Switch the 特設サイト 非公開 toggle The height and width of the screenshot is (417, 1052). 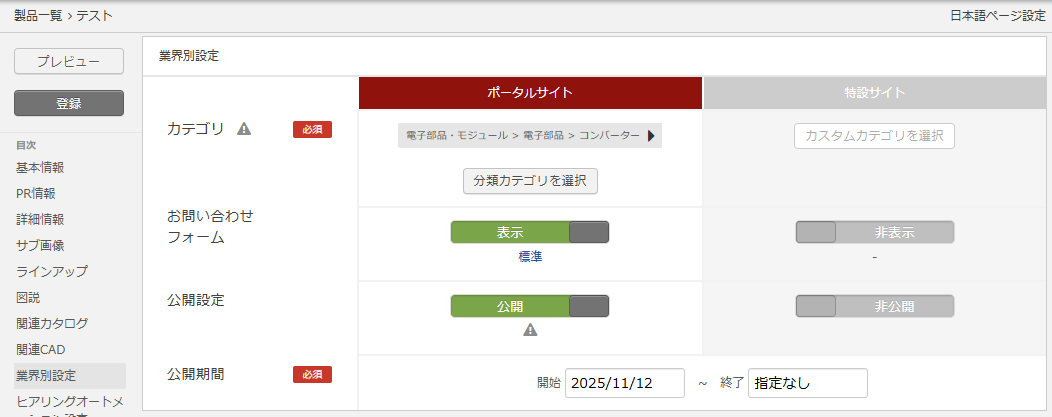pos(874,306)
